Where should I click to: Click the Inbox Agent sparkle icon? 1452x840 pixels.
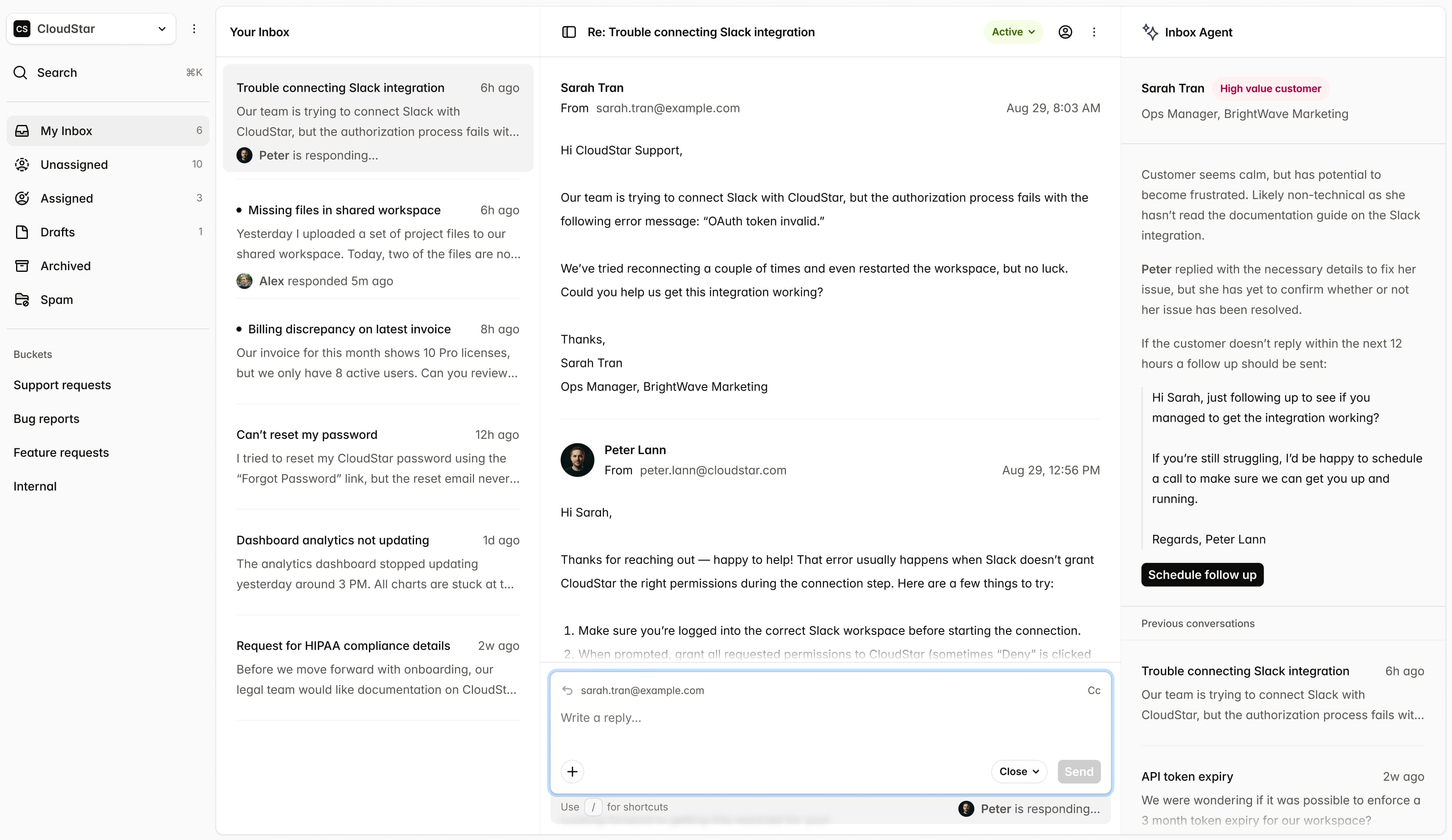[1151, 32]
